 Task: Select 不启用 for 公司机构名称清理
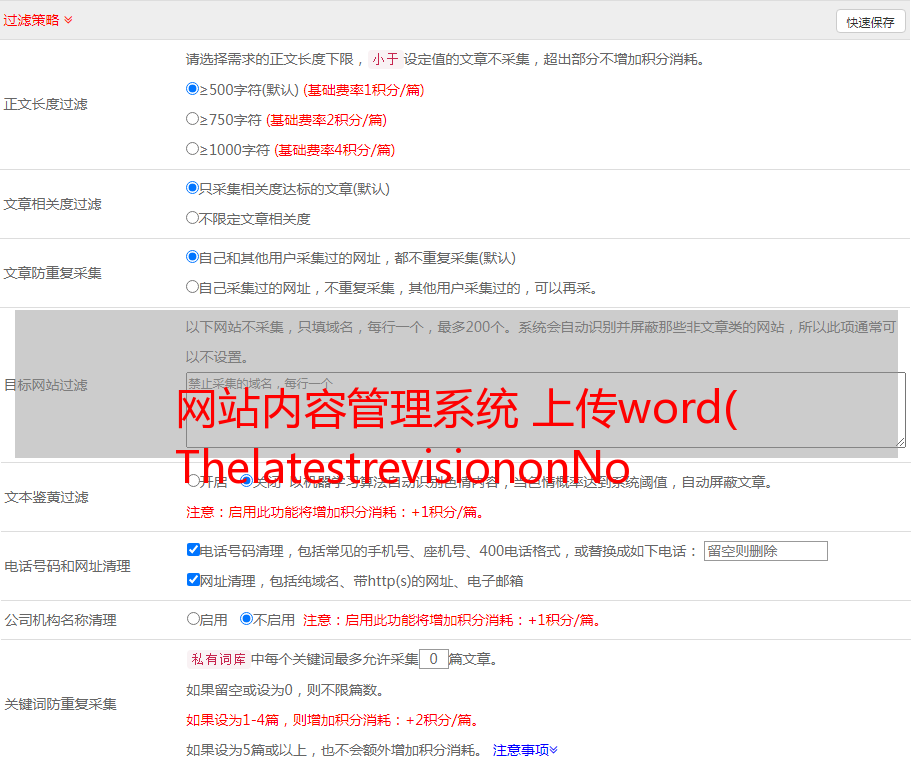point(247,619)
